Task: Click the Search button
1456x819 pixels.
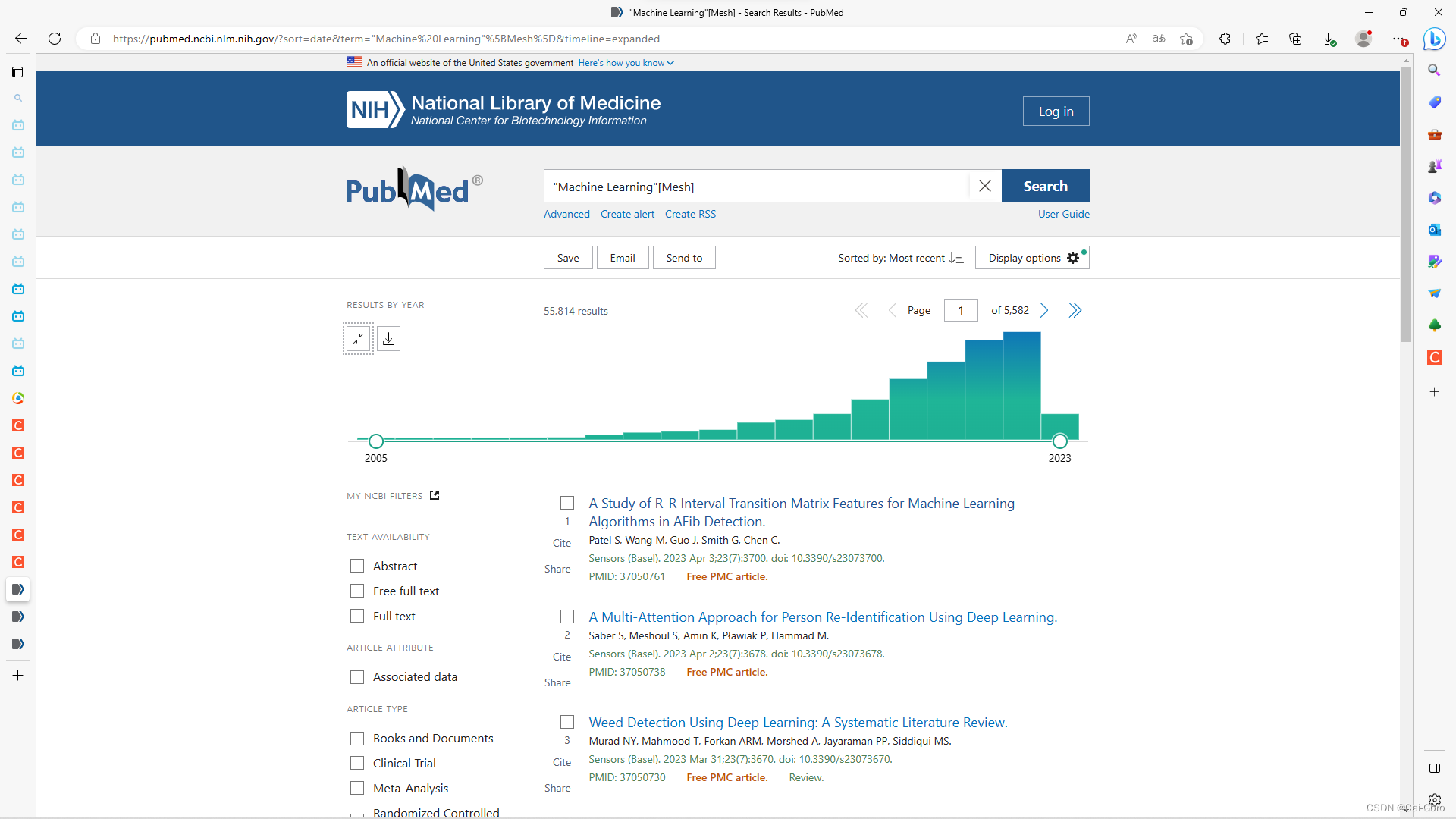Action: pyautogui.click(x=1045, y=186)
